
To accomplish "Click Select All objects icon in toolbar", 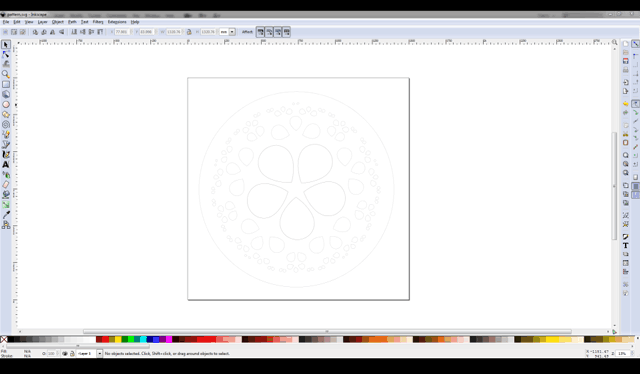I will 5,32.
